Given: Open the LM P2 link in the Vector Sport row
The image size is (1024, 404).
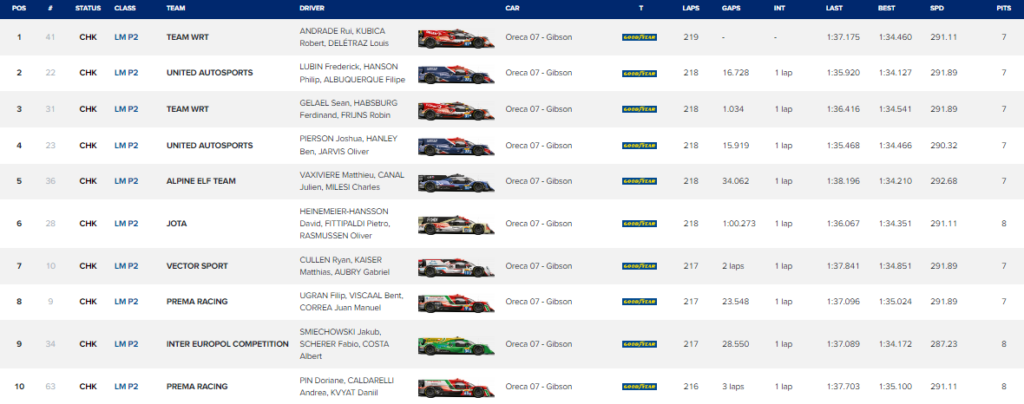Looking at the screenshot, I should (126, 266).
